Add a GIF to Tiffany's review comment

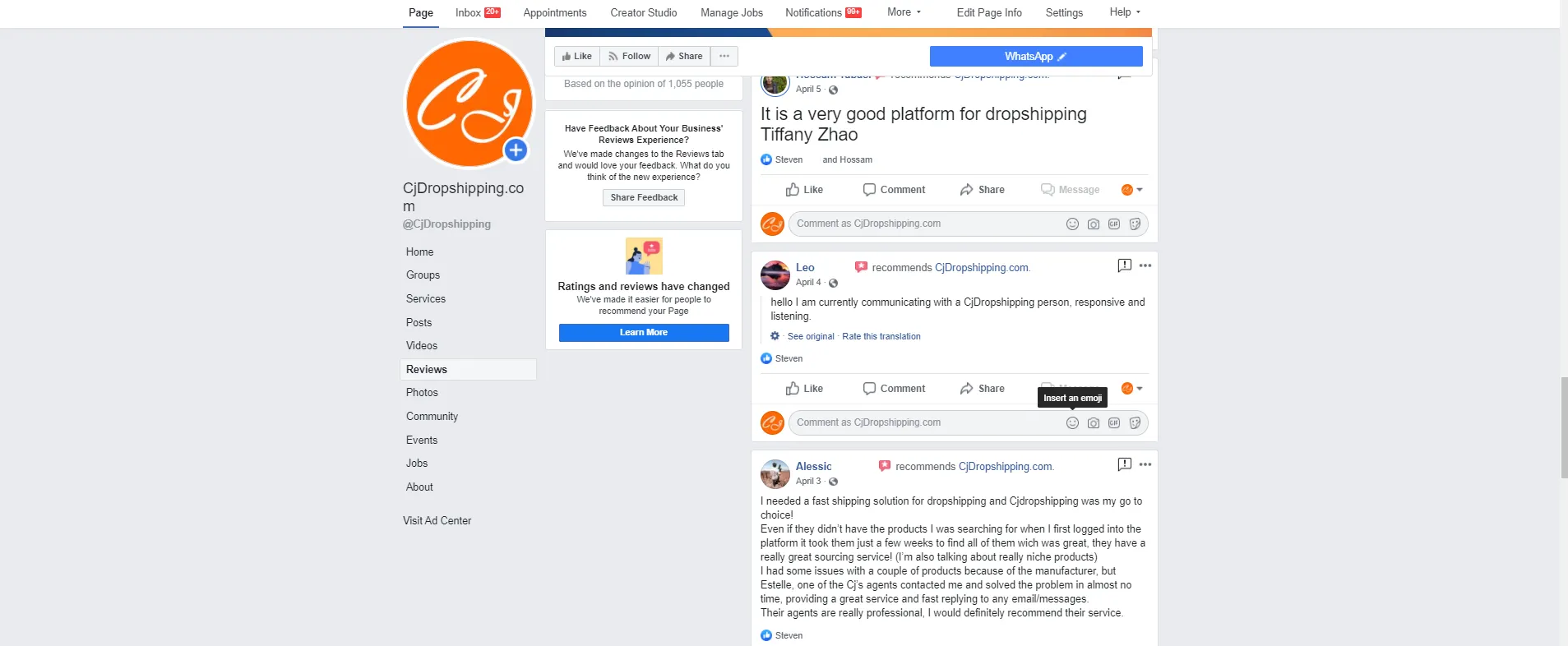(1114, 224)
